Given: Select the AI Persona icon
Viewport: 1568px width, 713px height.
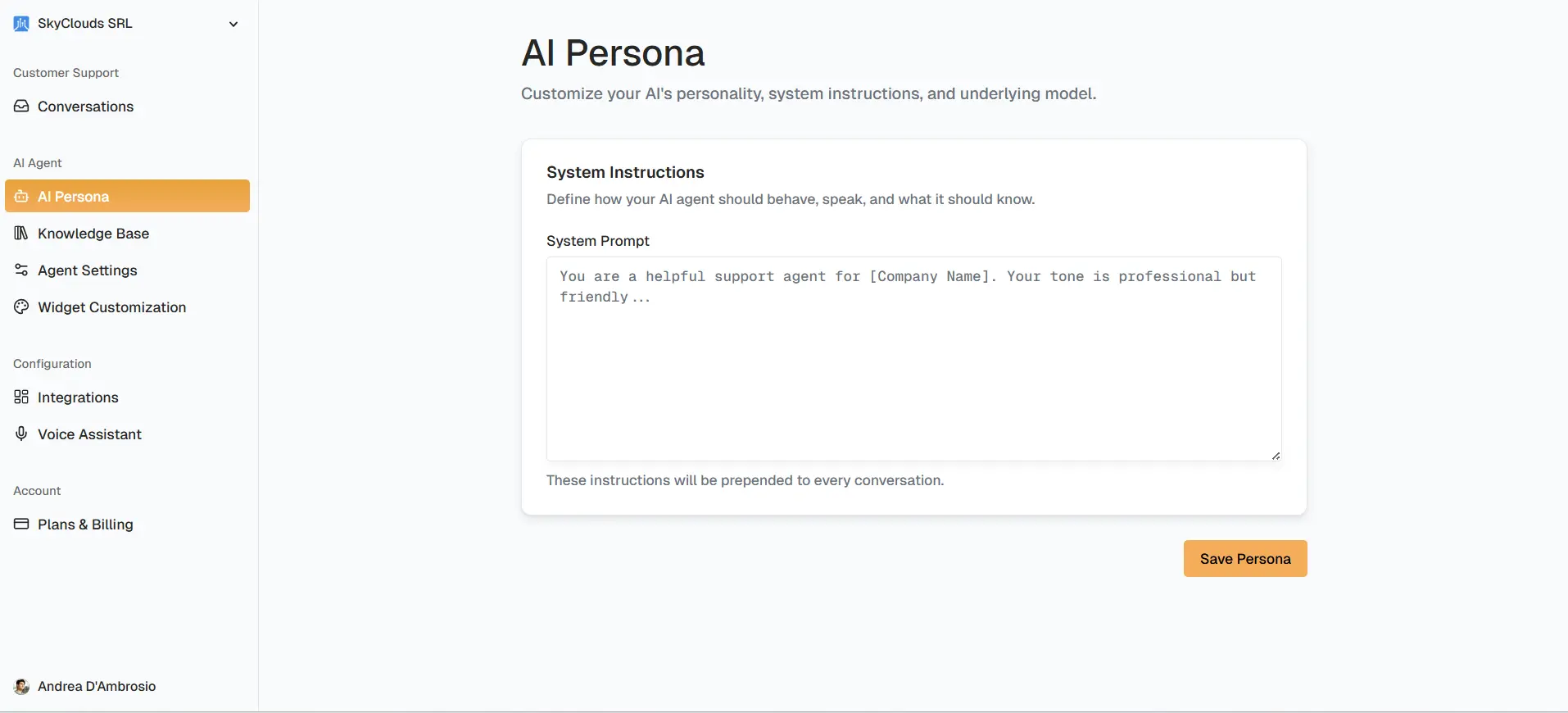Looking at the screenshot, I should [x=22, y=197].
